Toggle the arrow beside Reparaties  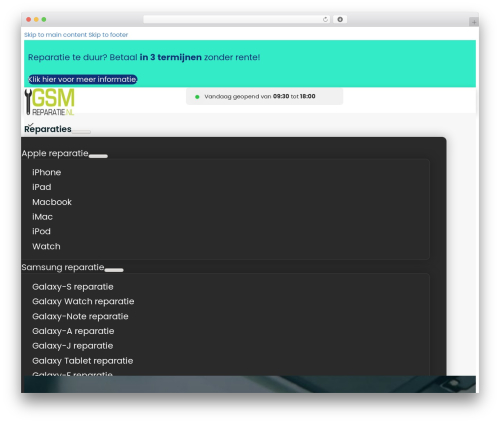point(81,132)
